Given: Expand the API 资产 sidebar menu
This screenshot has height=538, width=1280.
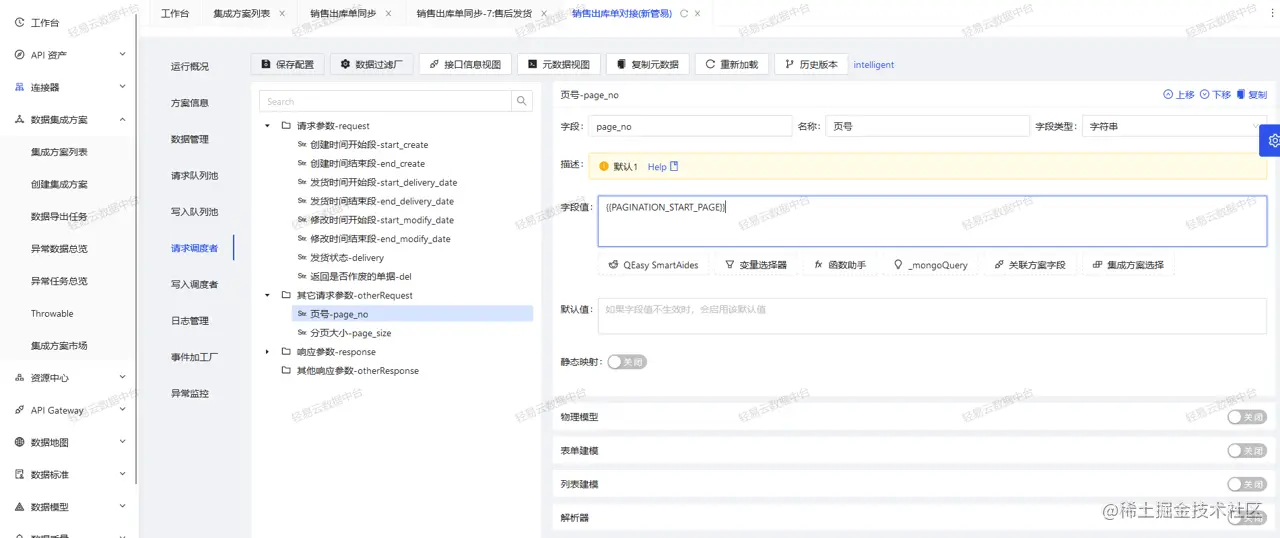Looking at the screenshot, I should [122, 55].
